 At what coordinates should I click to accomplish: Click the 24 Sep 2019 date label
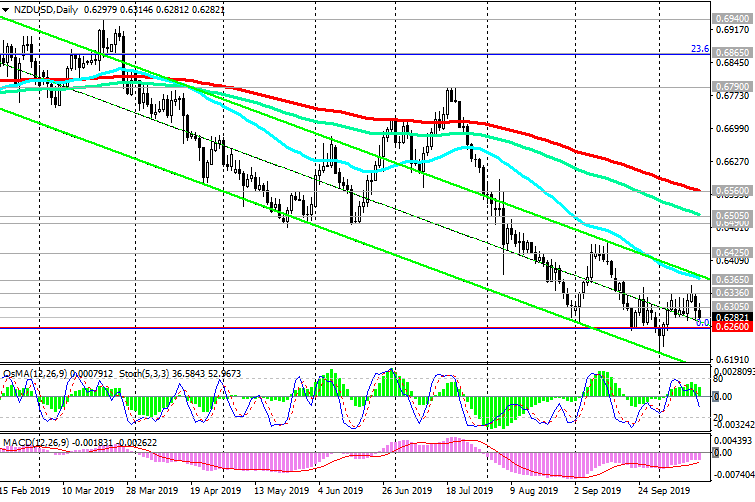click(x=664, y=490)
